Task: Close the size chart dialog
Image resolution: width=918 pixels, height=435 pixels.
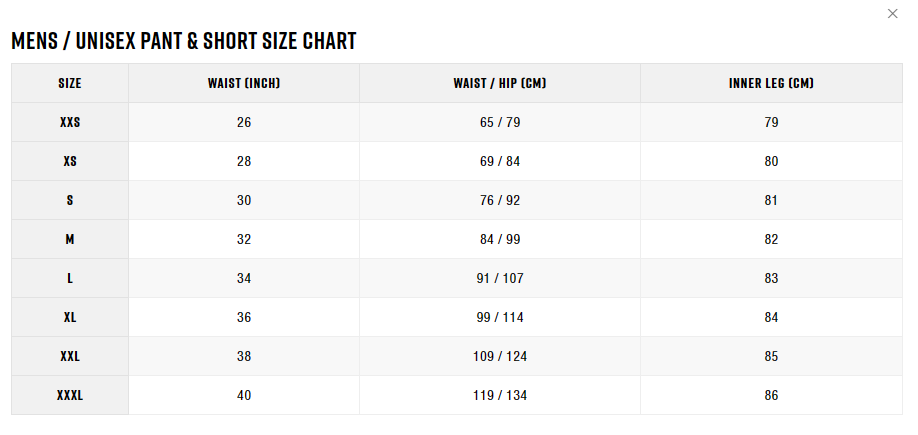Action: [892, 13]
